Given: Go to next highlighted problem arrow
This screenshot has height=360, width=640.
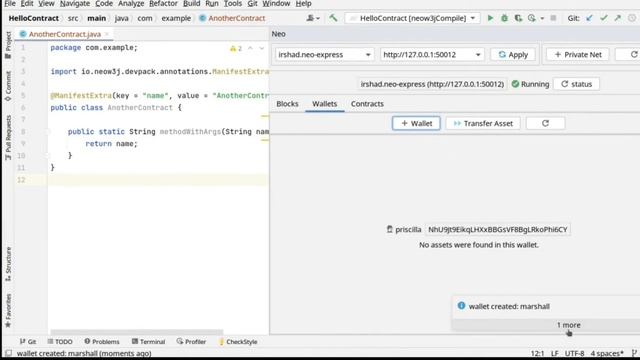Looking at the screenshot, I should pos(262,48).
